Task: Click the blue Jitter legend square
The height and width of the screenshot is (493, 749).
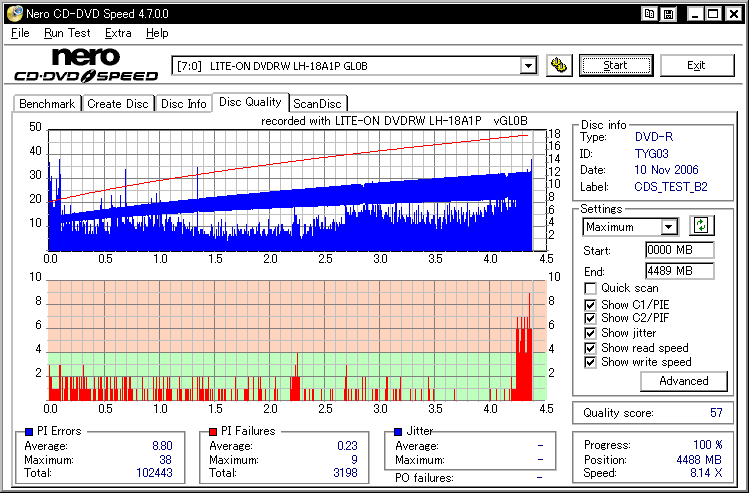Action: coord(398,432)
